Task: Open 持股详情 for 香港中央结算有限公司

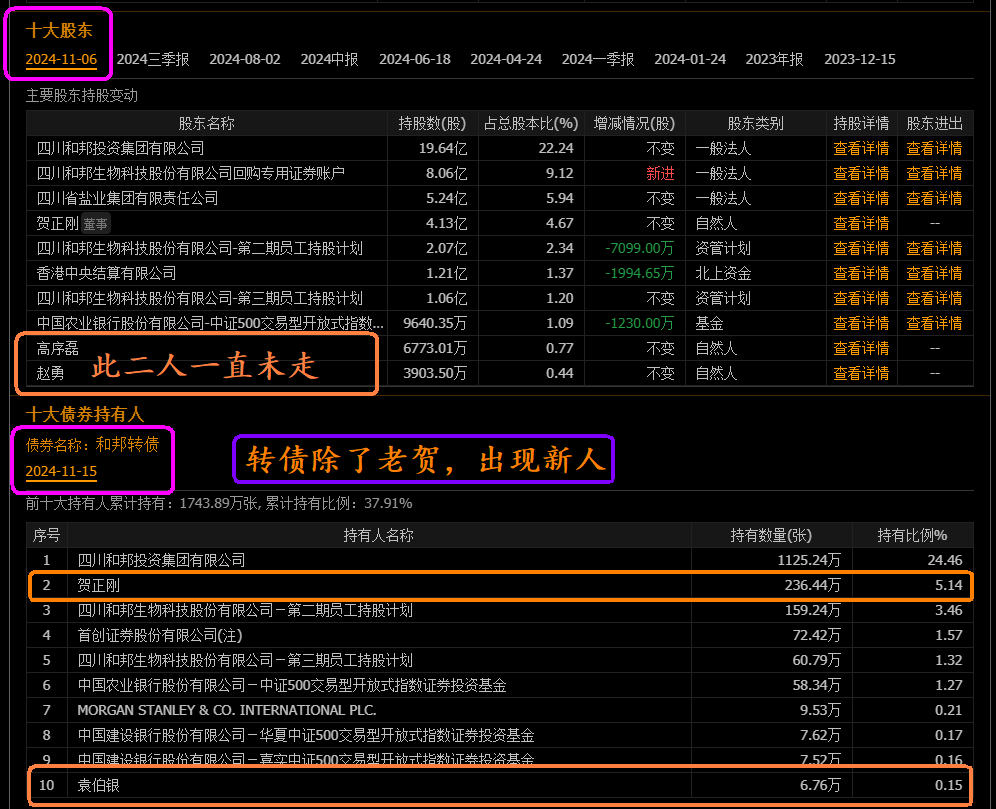Action: (861, 273)
